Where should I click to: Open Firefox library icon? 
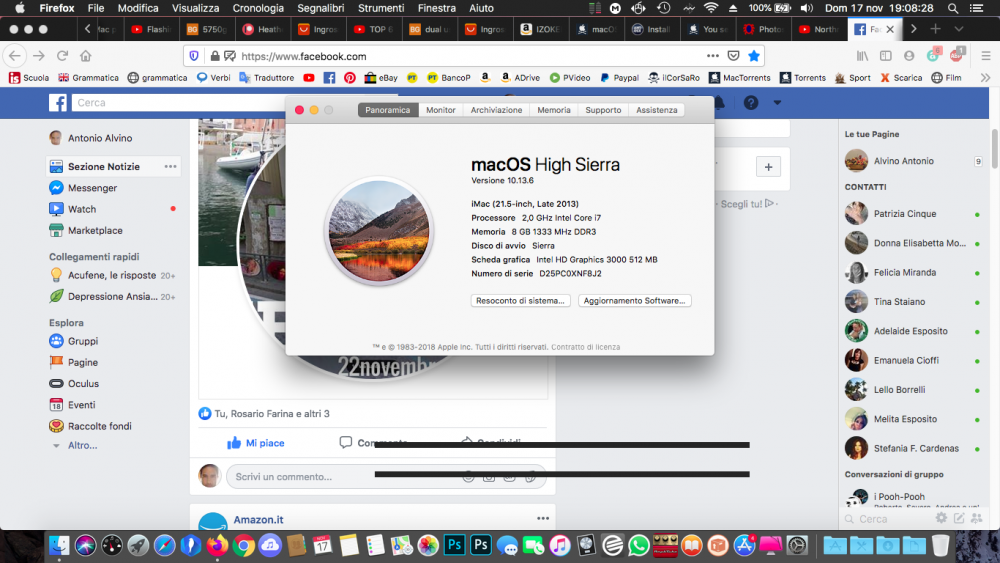862,56
